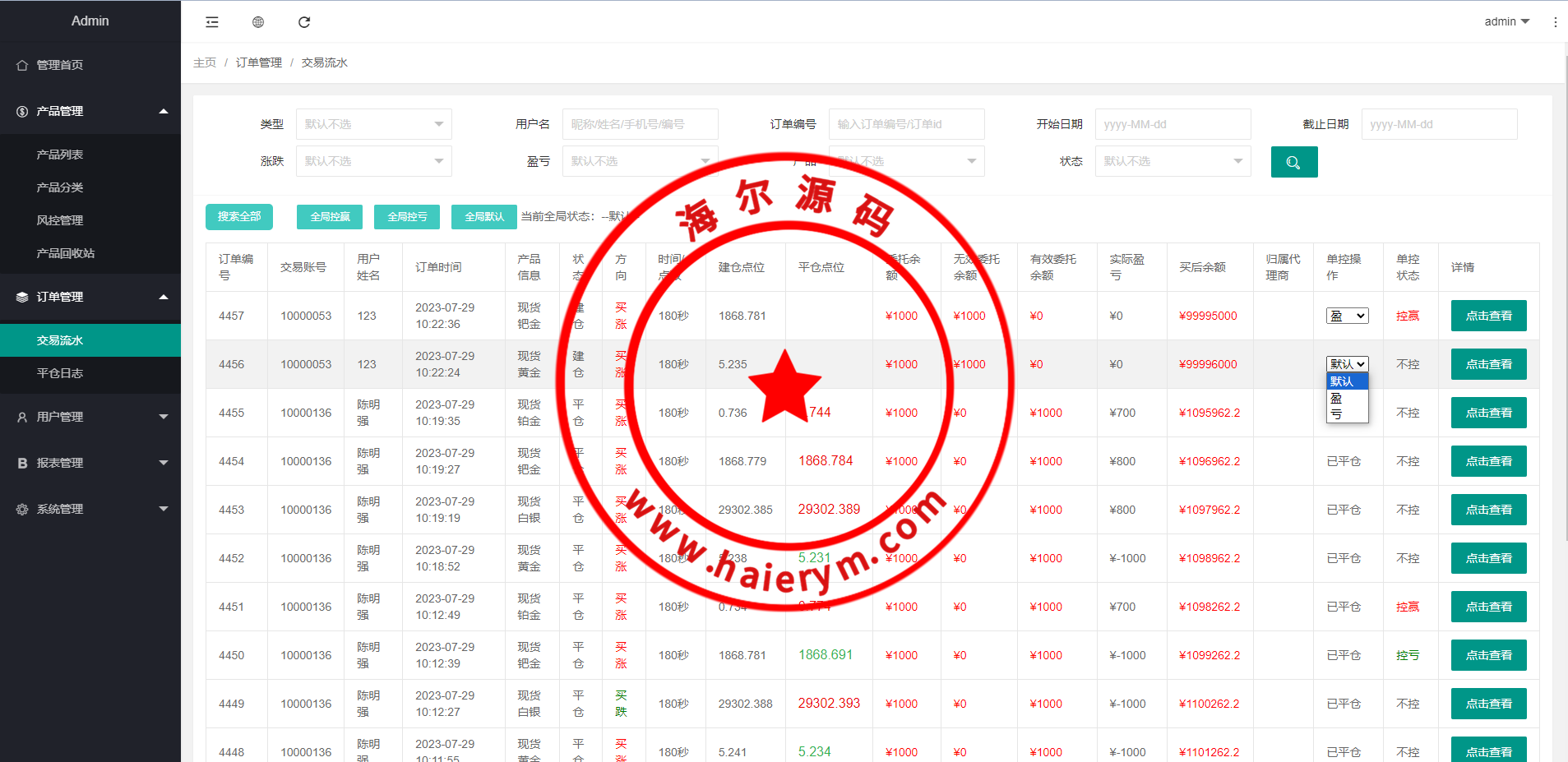Click the refresh icon in top bar

click(304, 22)
